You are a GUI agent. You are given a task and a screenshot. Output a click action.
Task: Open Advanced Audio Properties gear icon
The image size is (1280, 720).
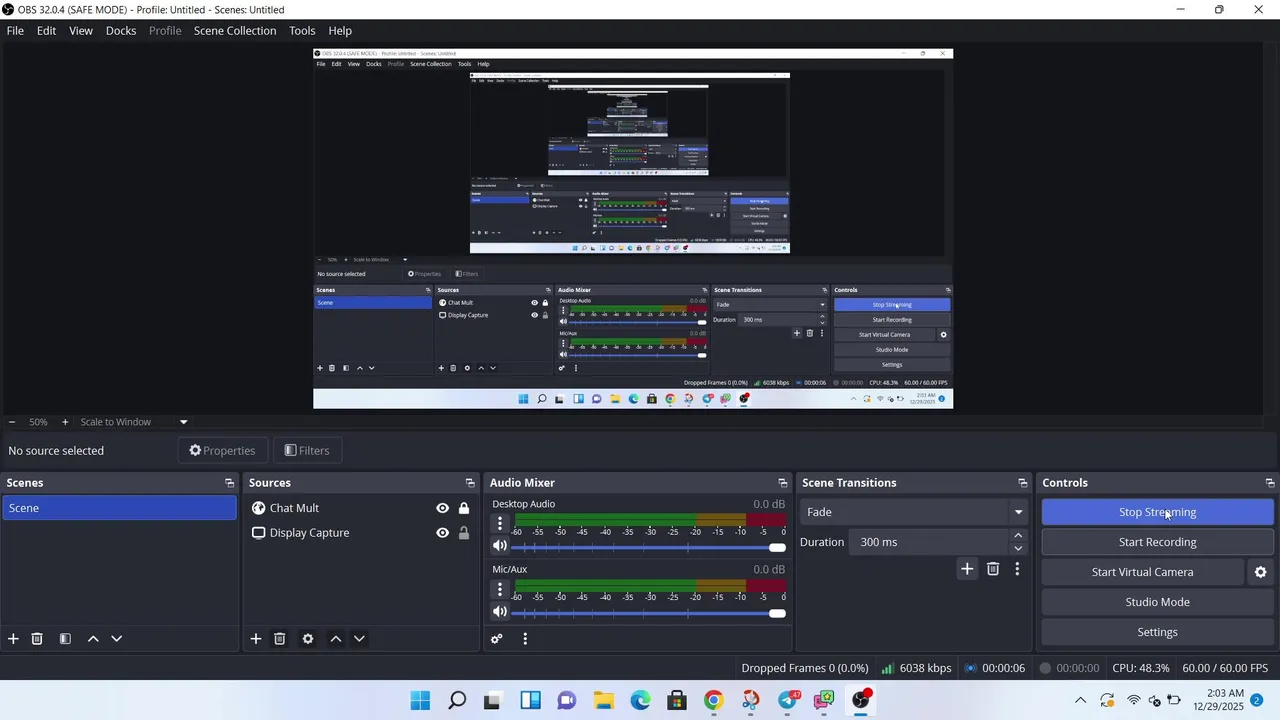click(497, 639)
